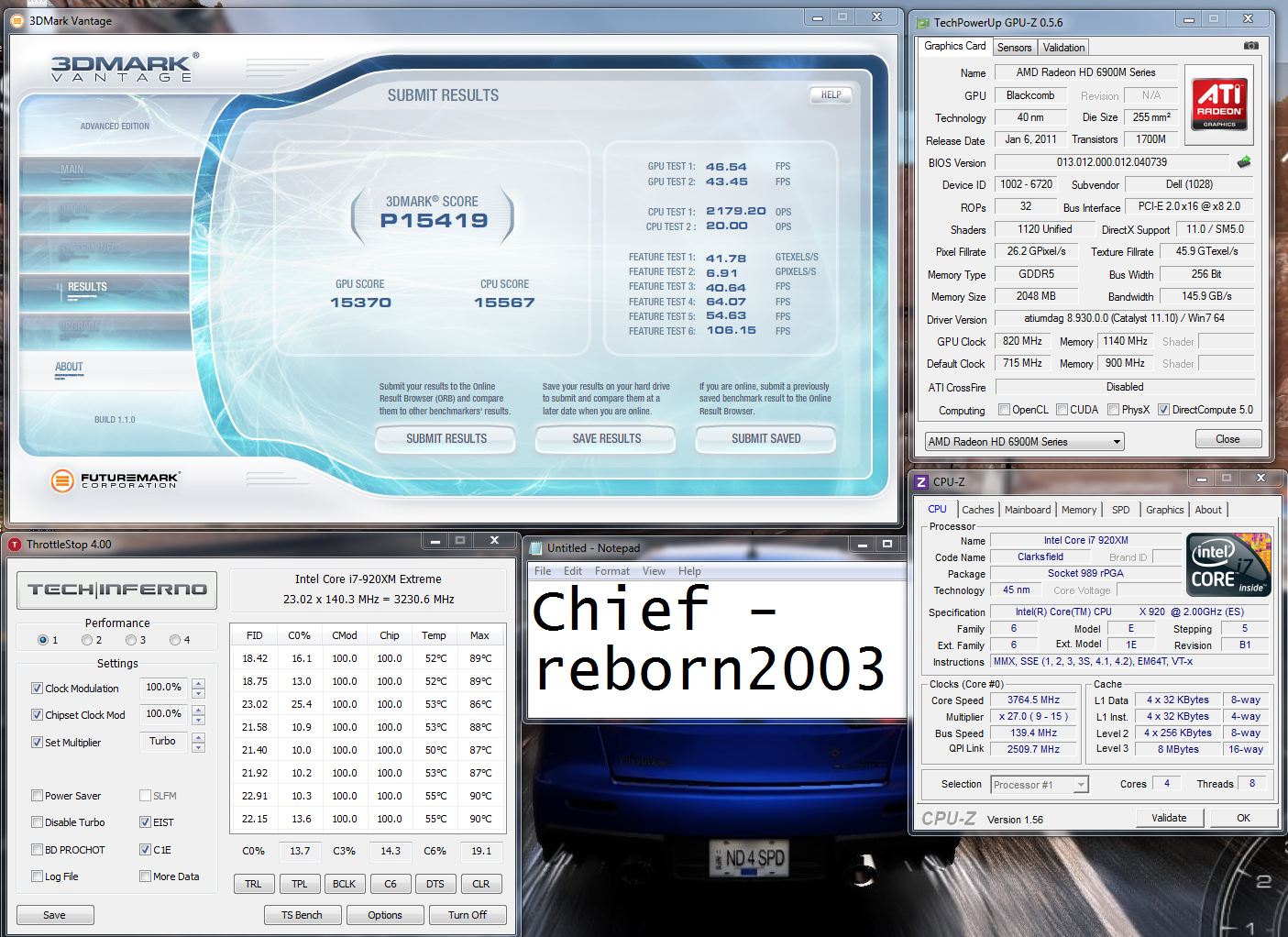Enable the CUDA checkbox in GPU-Z
Screen dimensions: 1288x937
1062,410
